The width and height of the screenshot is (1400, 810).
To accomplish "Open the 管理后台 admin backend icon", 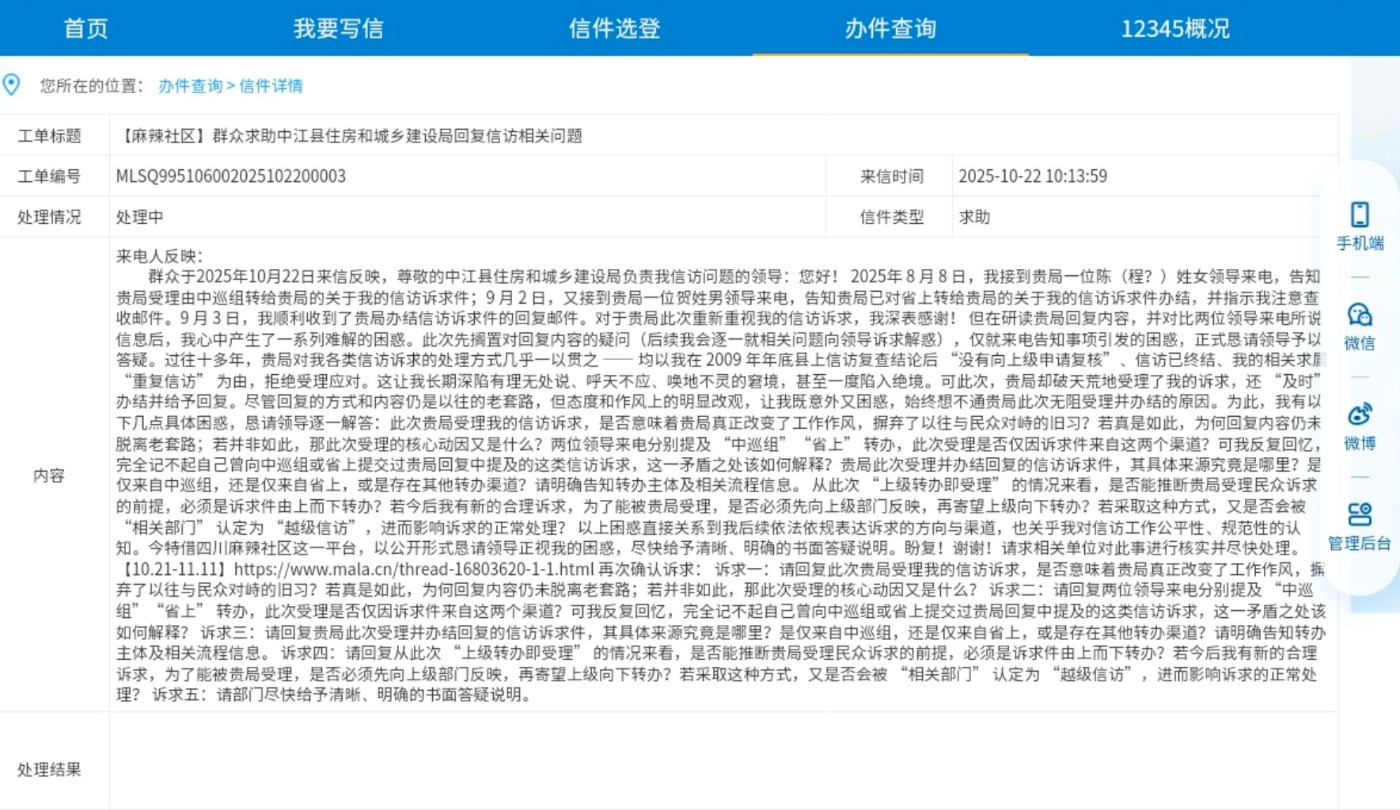I will coord(1359,525).
